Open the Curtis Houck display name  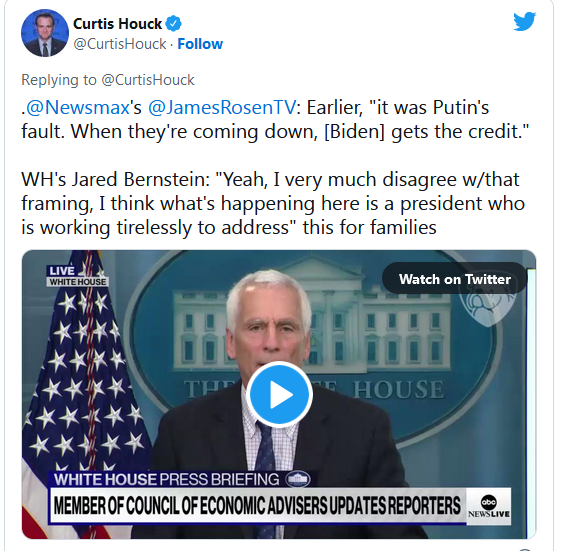(117, 24)
